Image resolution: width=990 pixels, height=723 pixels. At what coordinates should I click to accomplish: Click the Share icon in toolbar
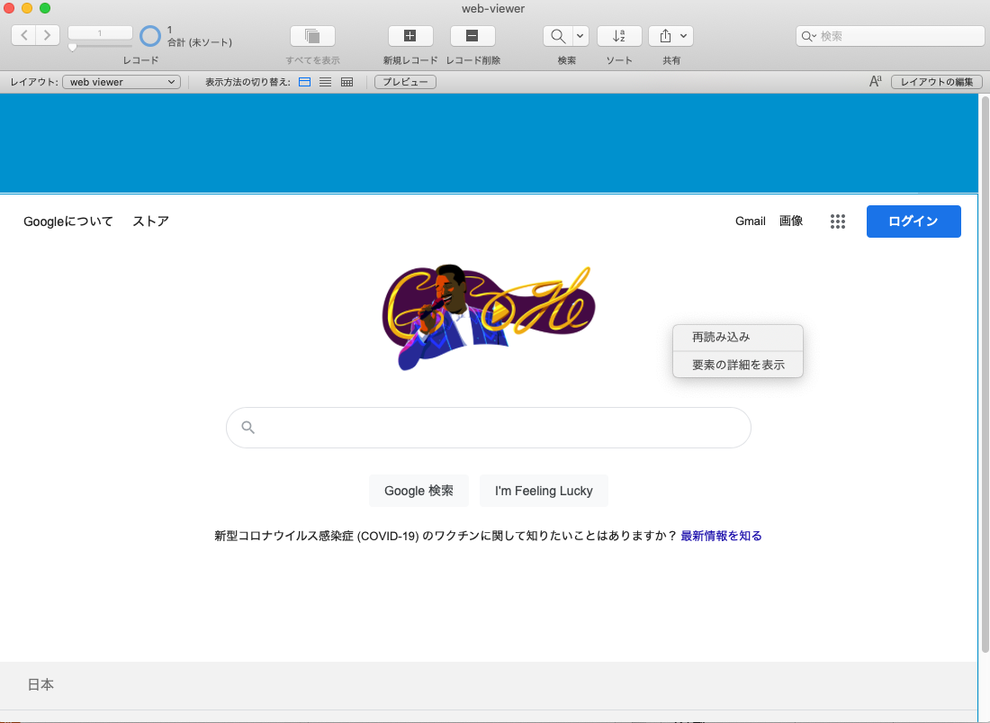pos(665,36)
